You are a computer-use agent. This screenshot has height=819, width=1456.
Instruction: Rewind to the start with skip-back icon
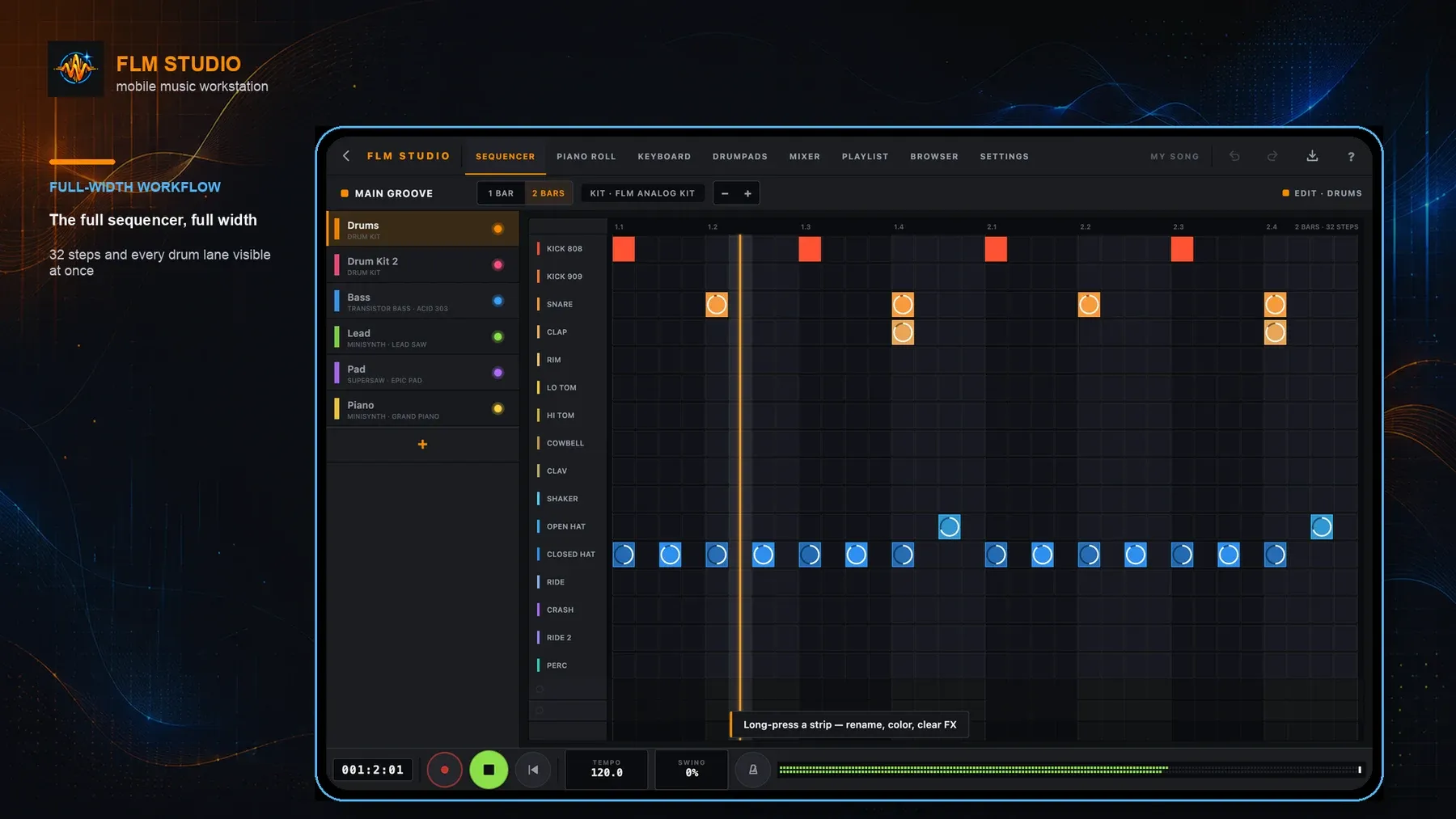point(533,770)
